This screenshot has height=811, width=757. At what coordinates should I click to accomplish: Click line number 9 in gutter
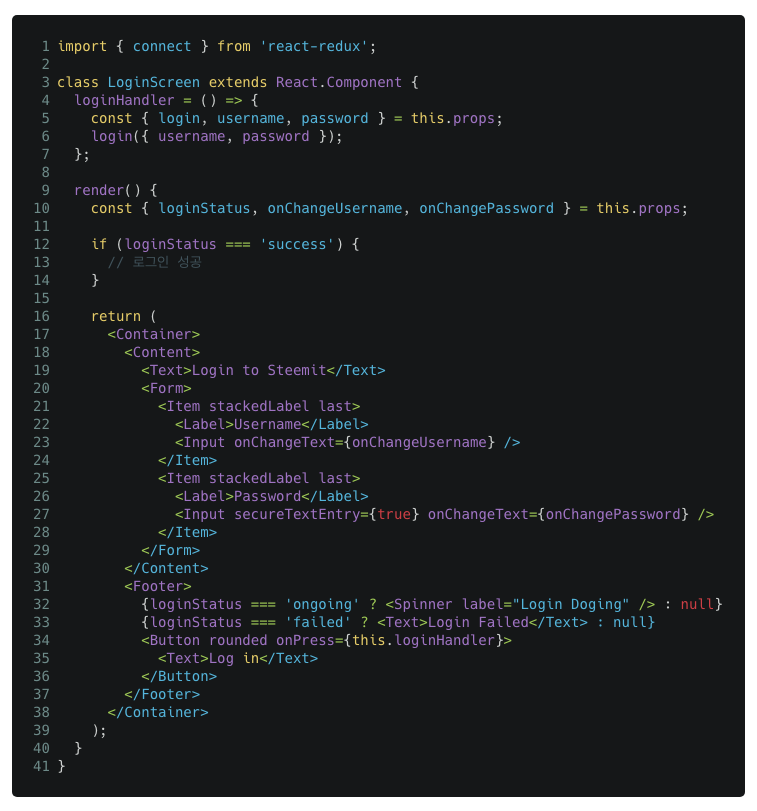[45, 190]
